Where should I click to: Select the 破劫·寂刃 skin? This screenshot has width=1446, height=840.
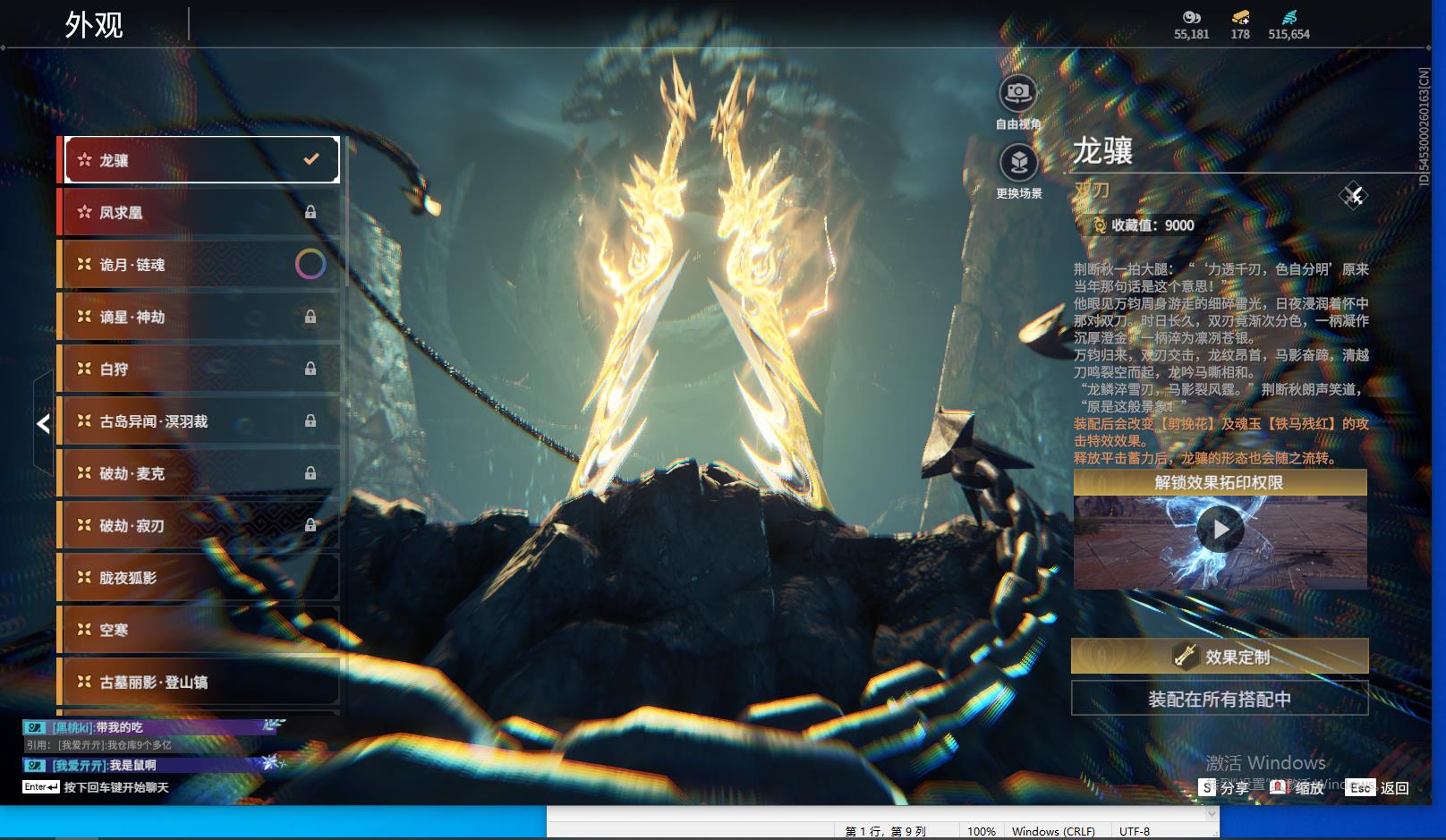point(199,525)
